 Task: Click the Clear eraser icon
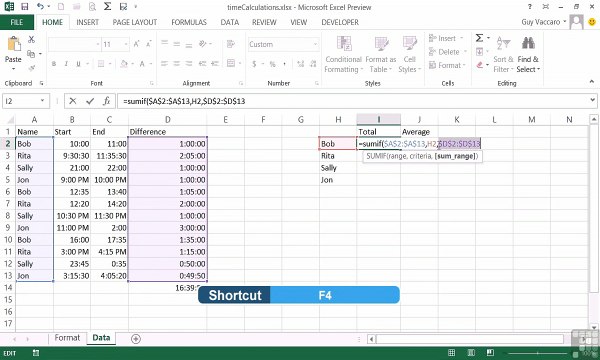click(x=479, y=65)
